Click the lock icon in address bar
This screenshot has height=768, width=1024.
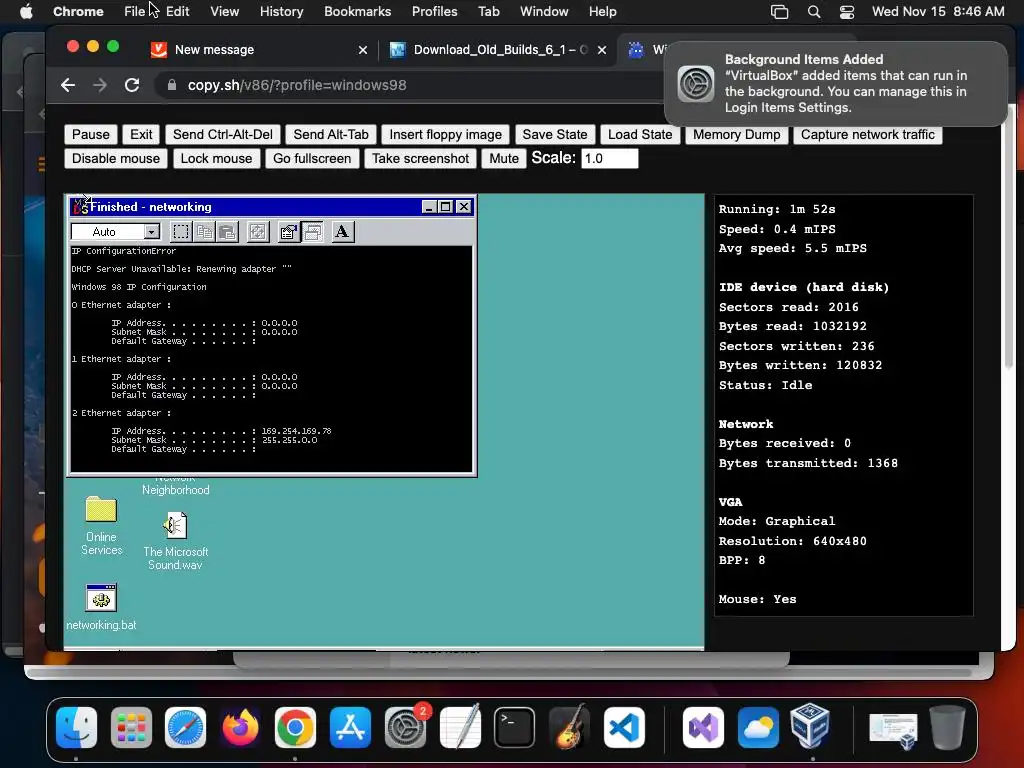pyautogui.click(x=172, y=85)
